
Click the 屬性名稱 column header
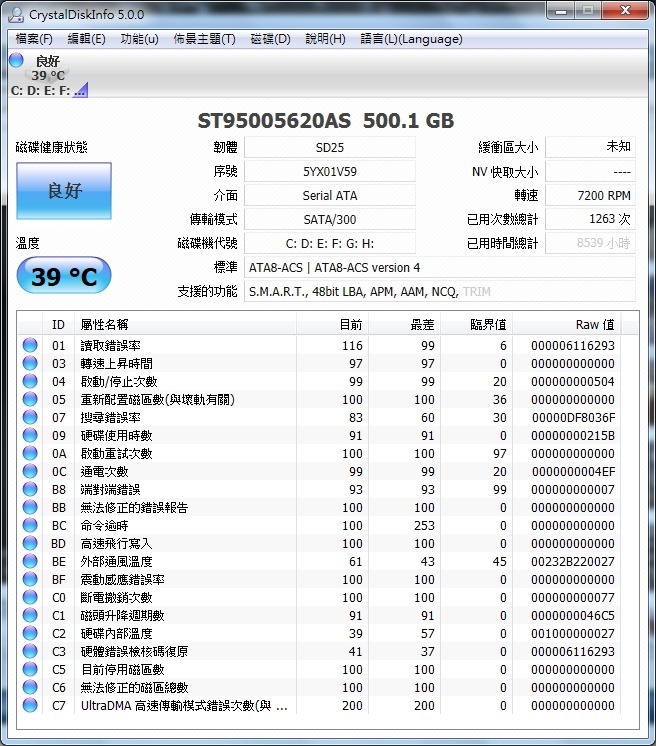[185, 324]
